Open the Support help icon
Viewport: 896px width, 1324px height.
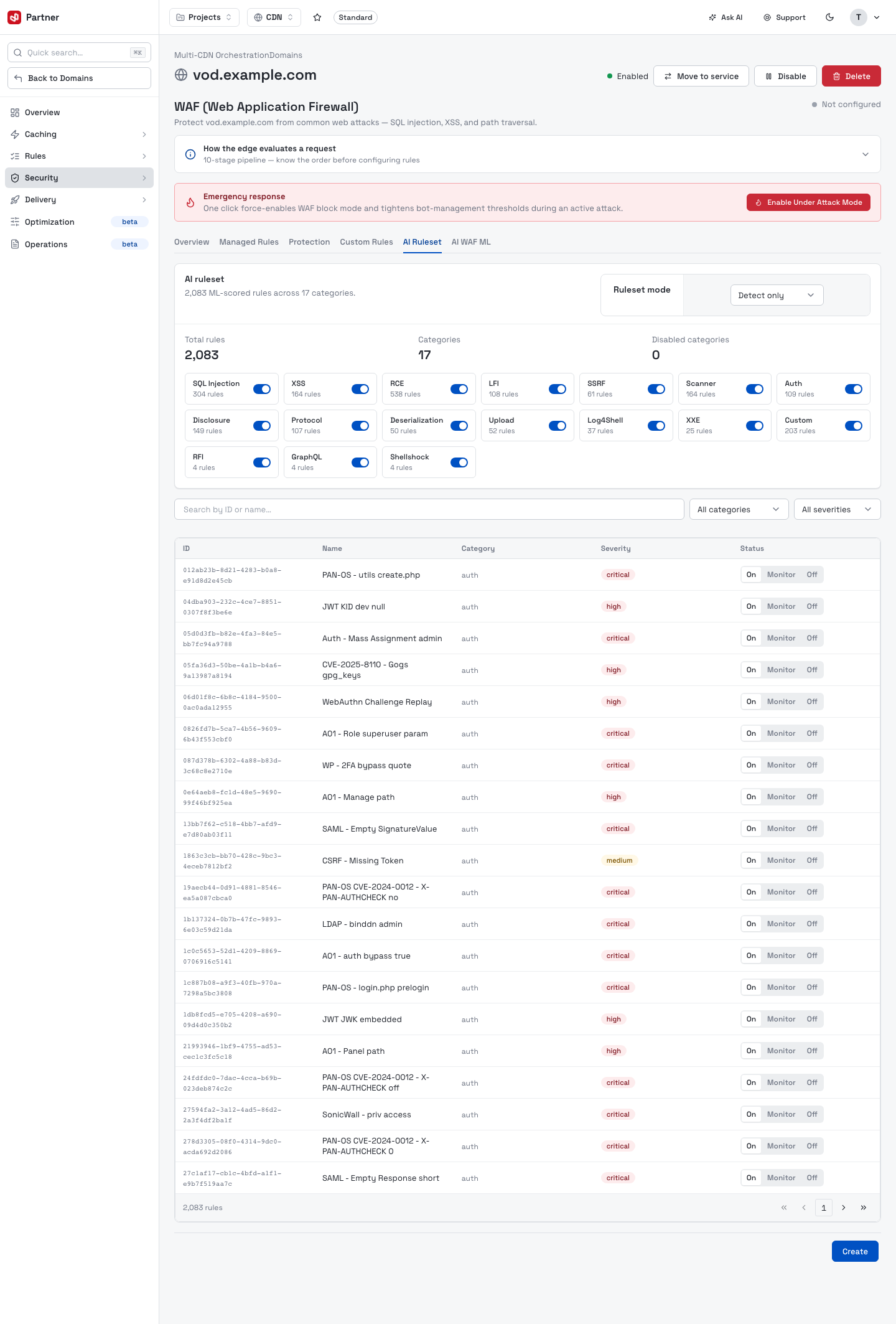pyautogui.click(x=767, y=17)
